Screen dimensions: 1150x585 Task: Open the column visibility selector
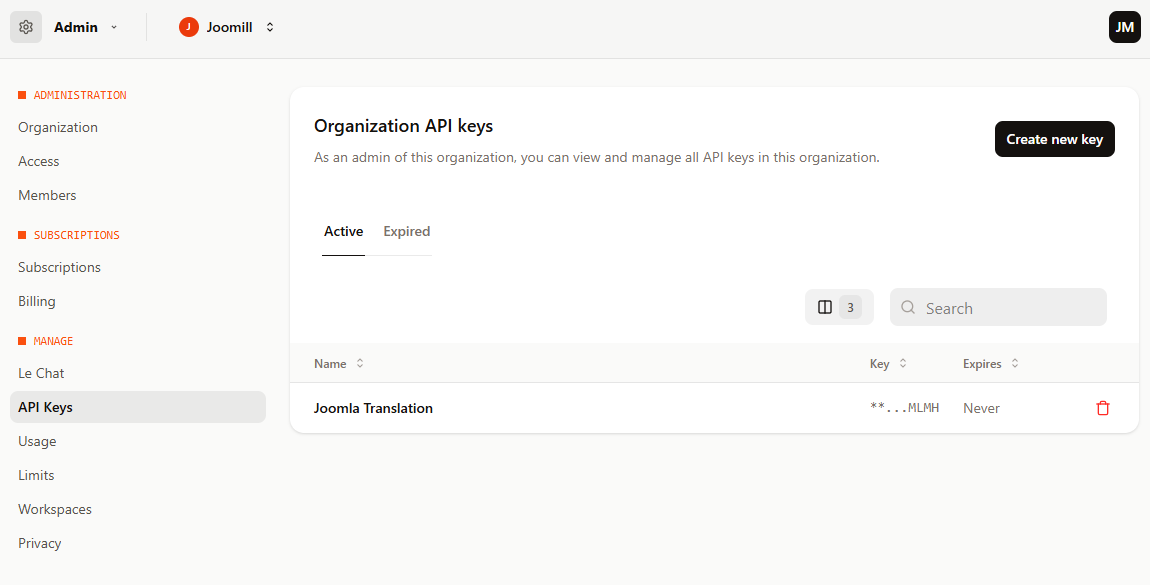(838, 307)
